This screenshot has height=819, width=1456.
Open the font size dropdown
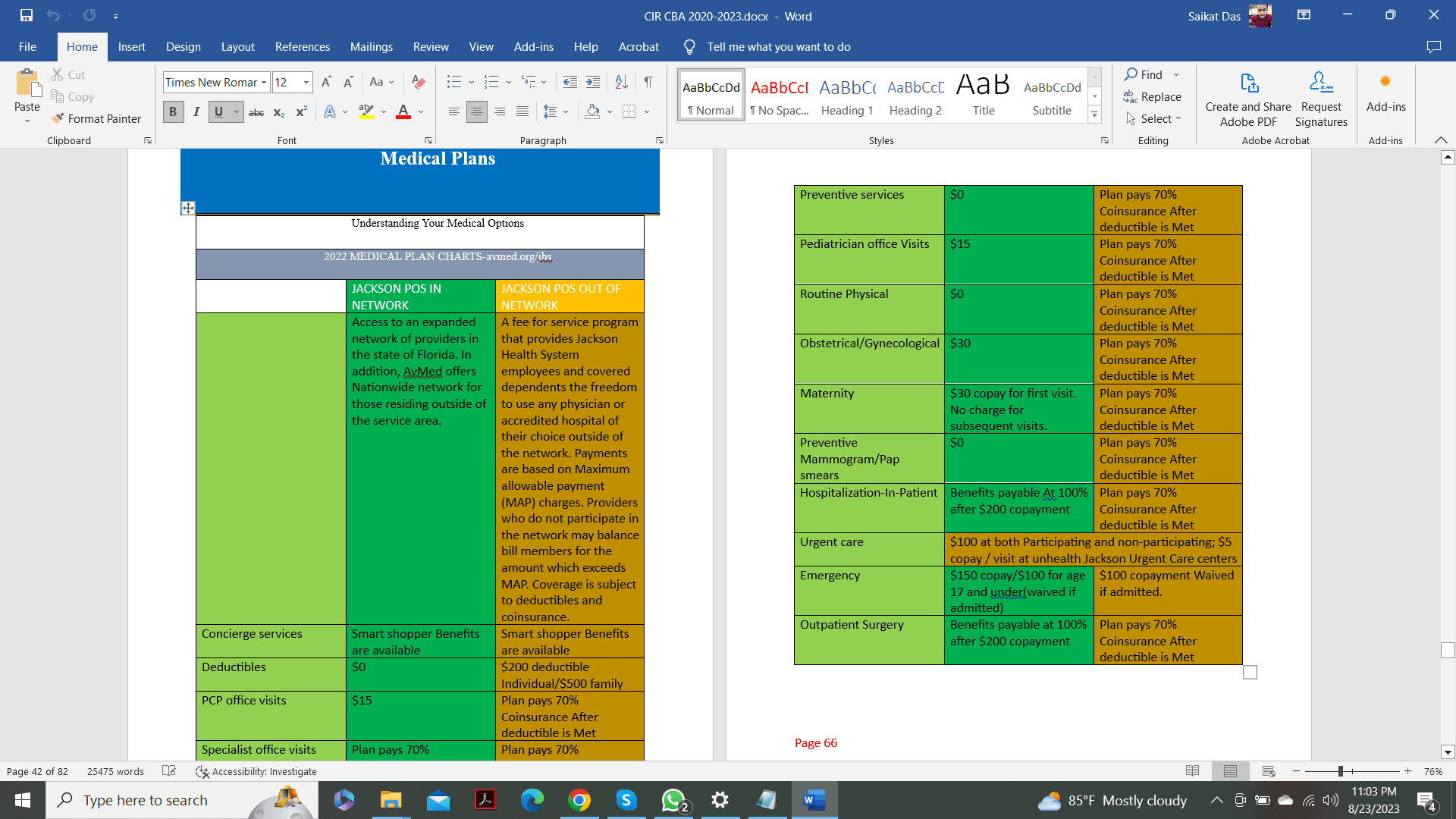(x=306, y=82)
